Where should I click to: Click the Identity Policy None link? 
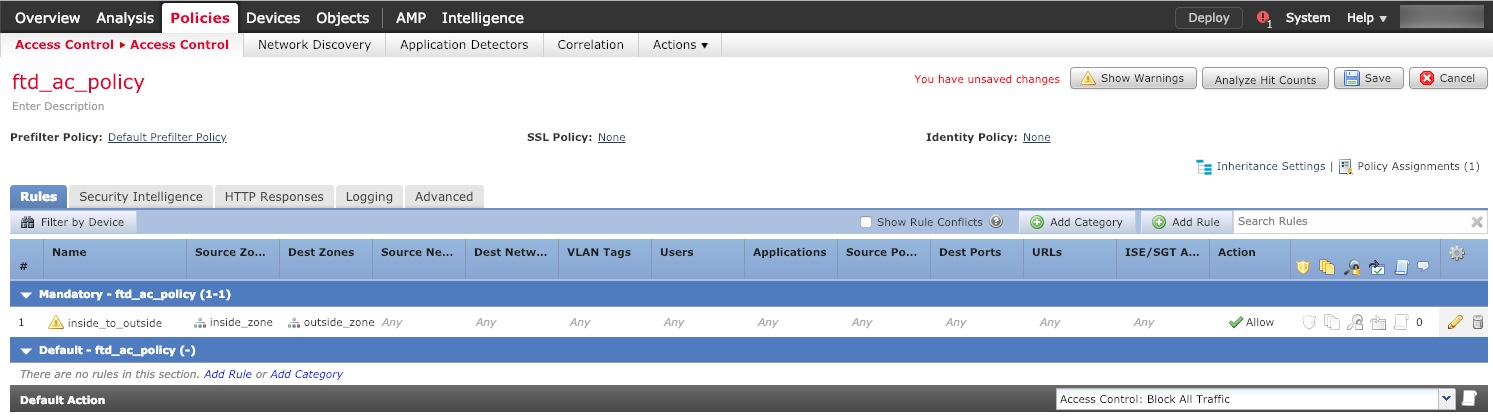click(1036, 137)
